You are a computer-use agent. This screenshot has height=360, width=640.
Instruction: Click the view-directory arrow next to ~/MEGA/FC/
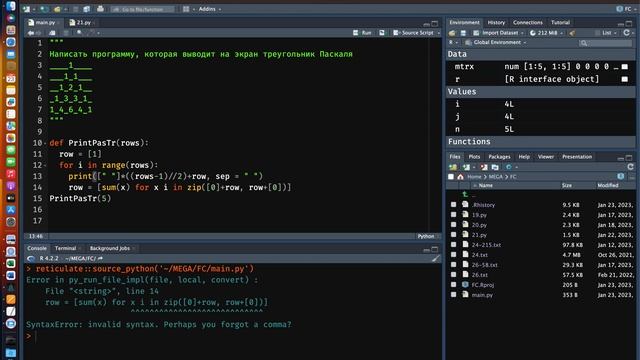coord(100,258)
